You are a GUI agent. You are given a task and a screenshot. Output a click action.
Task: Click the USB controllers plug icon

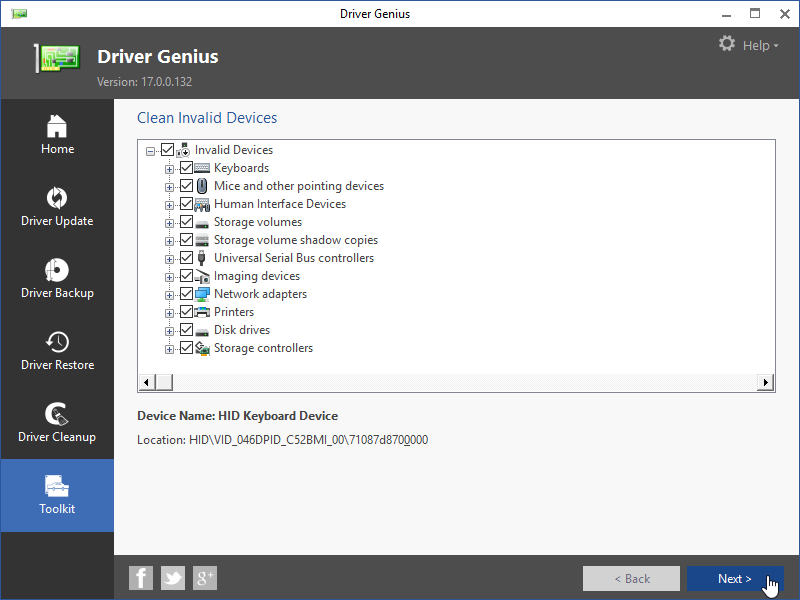tap(202, 258)
